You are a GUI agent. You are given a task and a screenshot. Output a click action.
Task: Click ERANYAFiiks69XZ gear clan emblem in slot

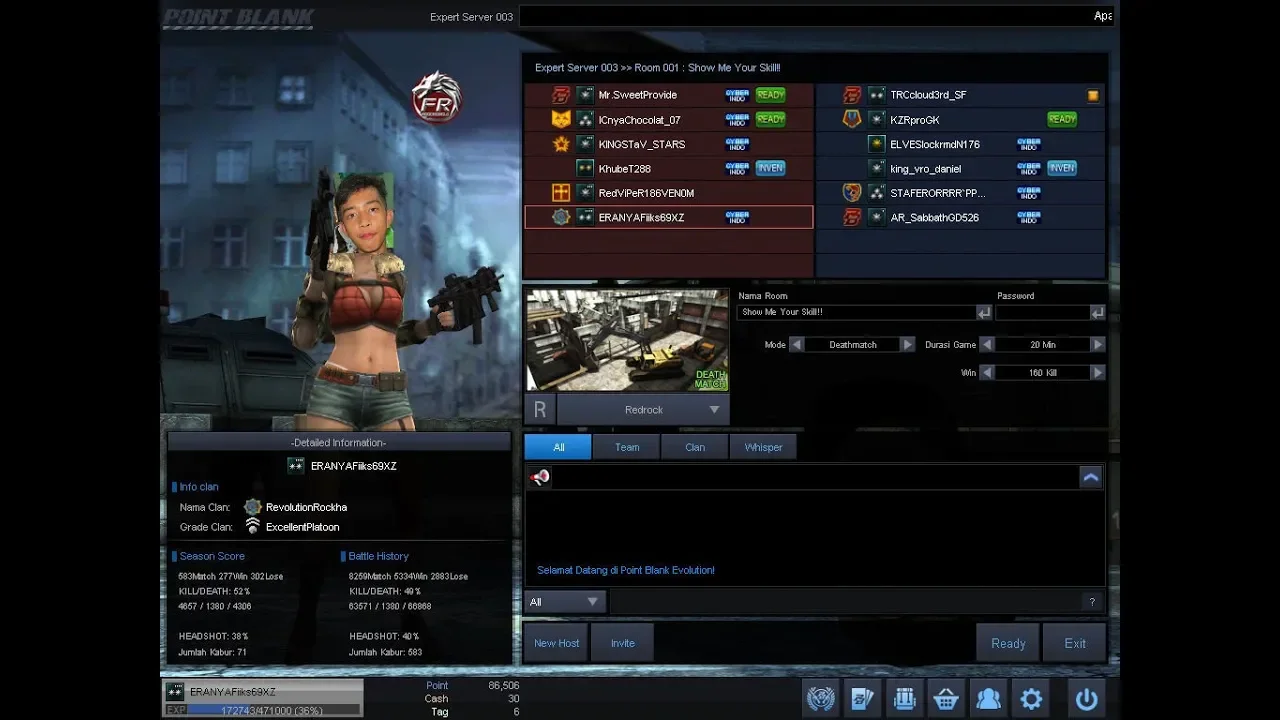point(561,217)
